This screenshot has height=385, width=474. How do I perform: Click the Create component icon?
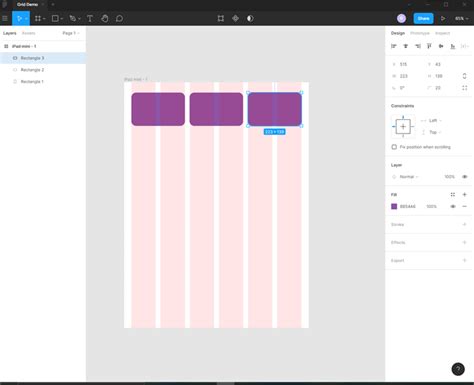tap(235, 18)
